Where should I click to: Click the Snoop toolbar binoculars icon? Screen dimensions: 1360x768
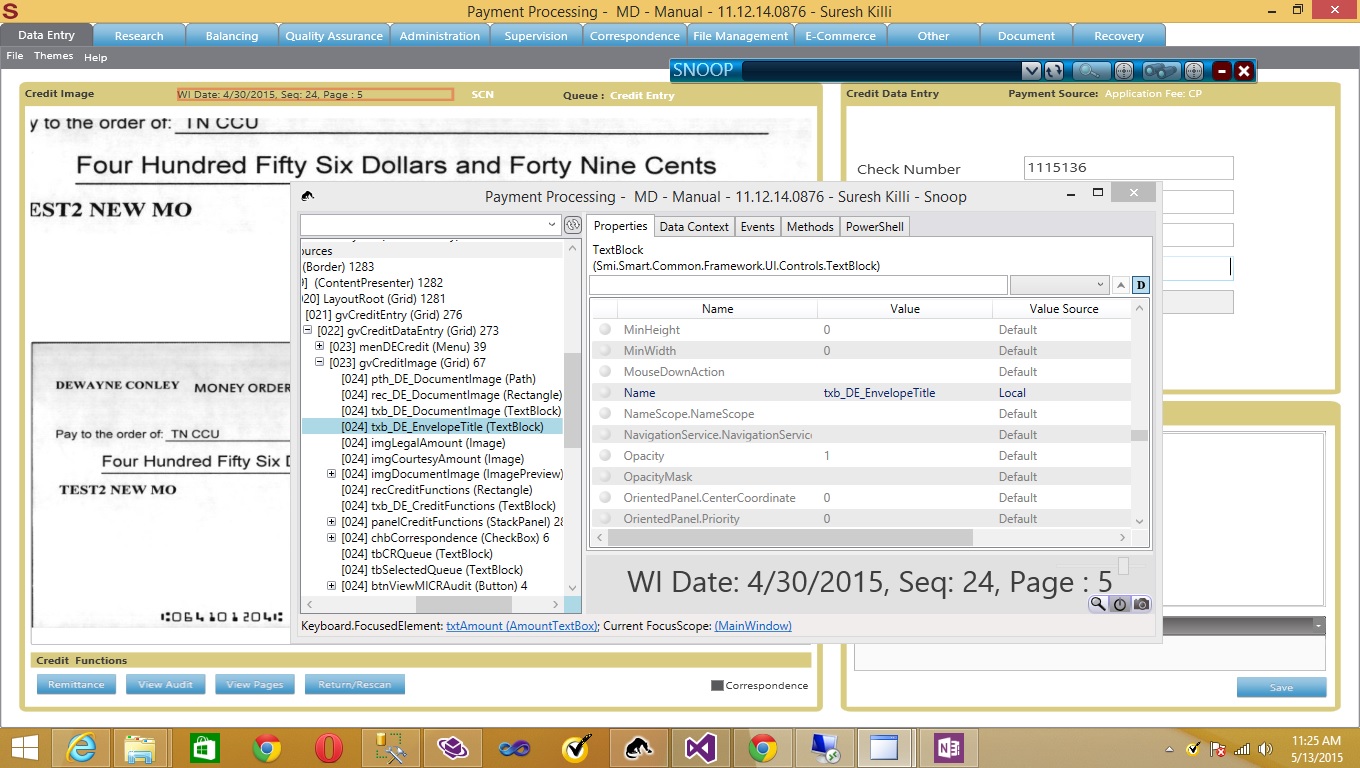tap(1160, 71)
